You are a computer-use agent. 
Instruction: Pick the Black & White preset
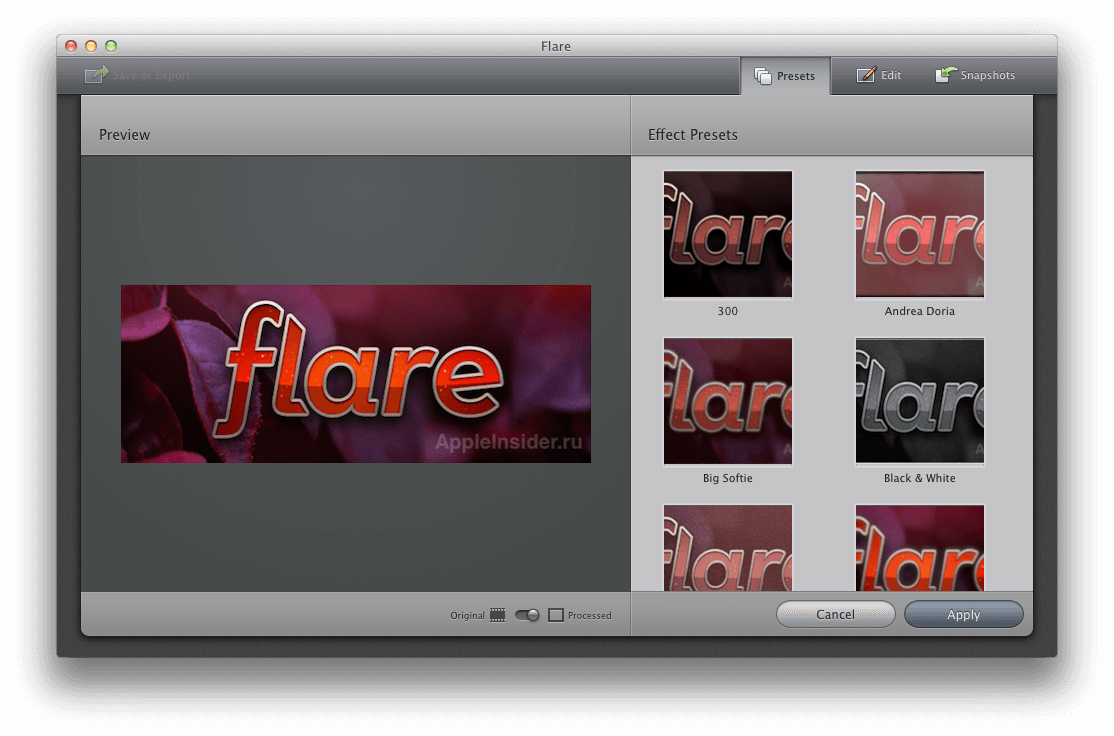tap(919, 400)
